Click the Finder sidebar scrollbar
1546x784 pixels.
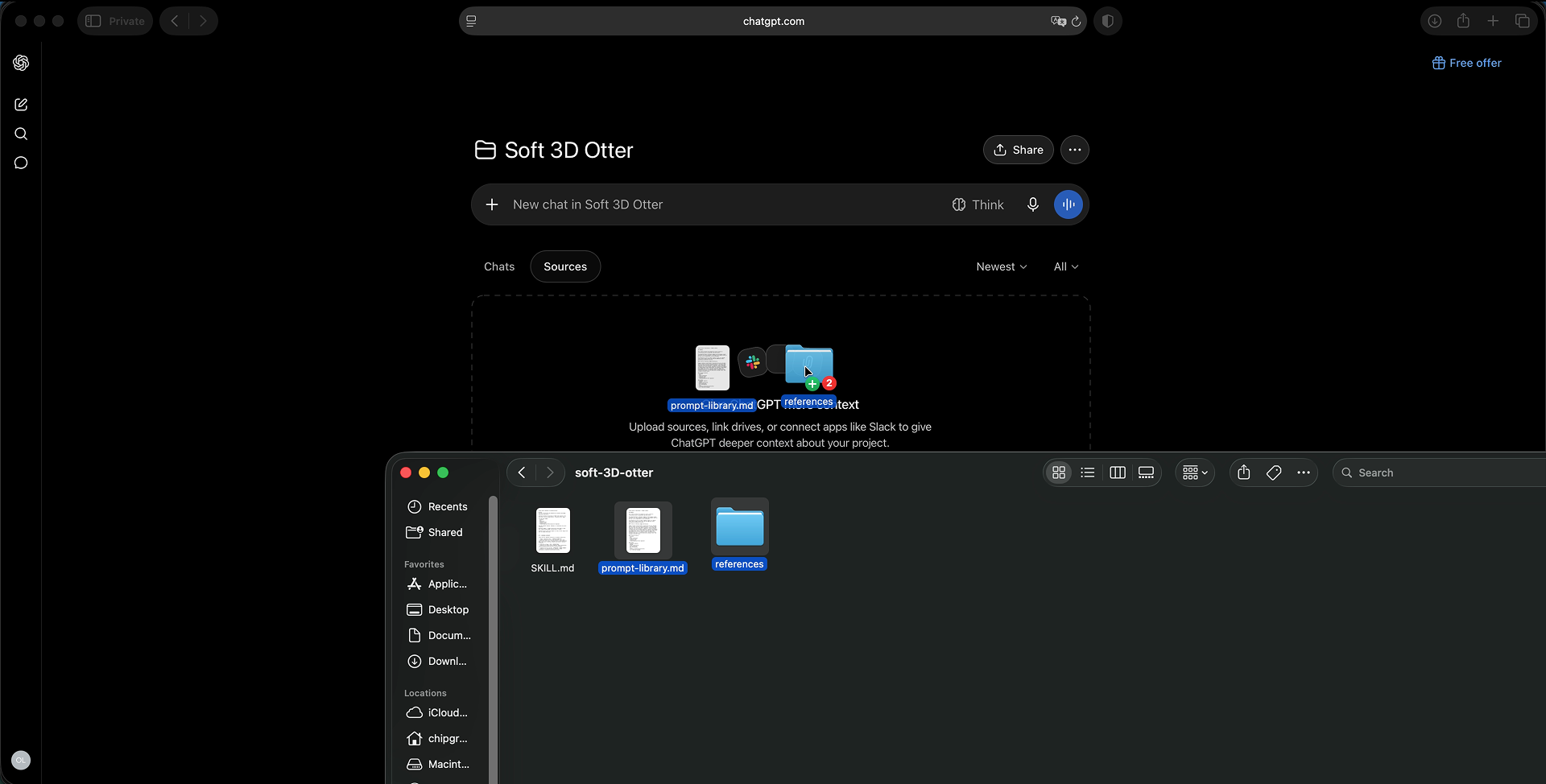coord(493,640)
